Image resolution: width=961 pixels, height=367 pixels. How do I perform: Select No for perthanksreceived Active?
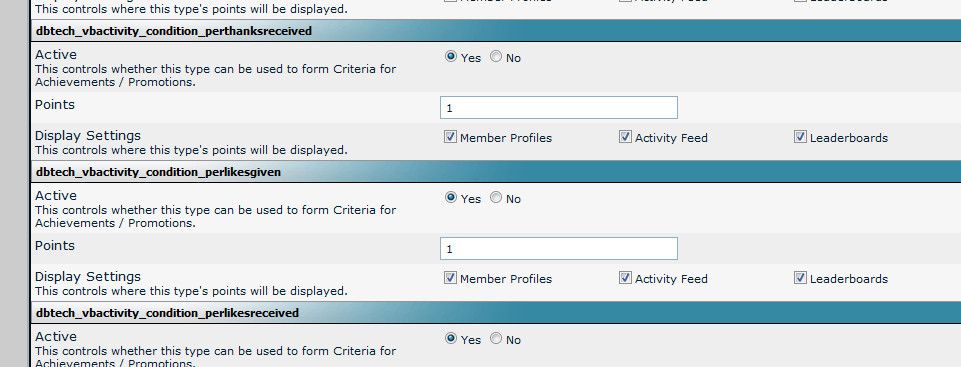[496, 57]
